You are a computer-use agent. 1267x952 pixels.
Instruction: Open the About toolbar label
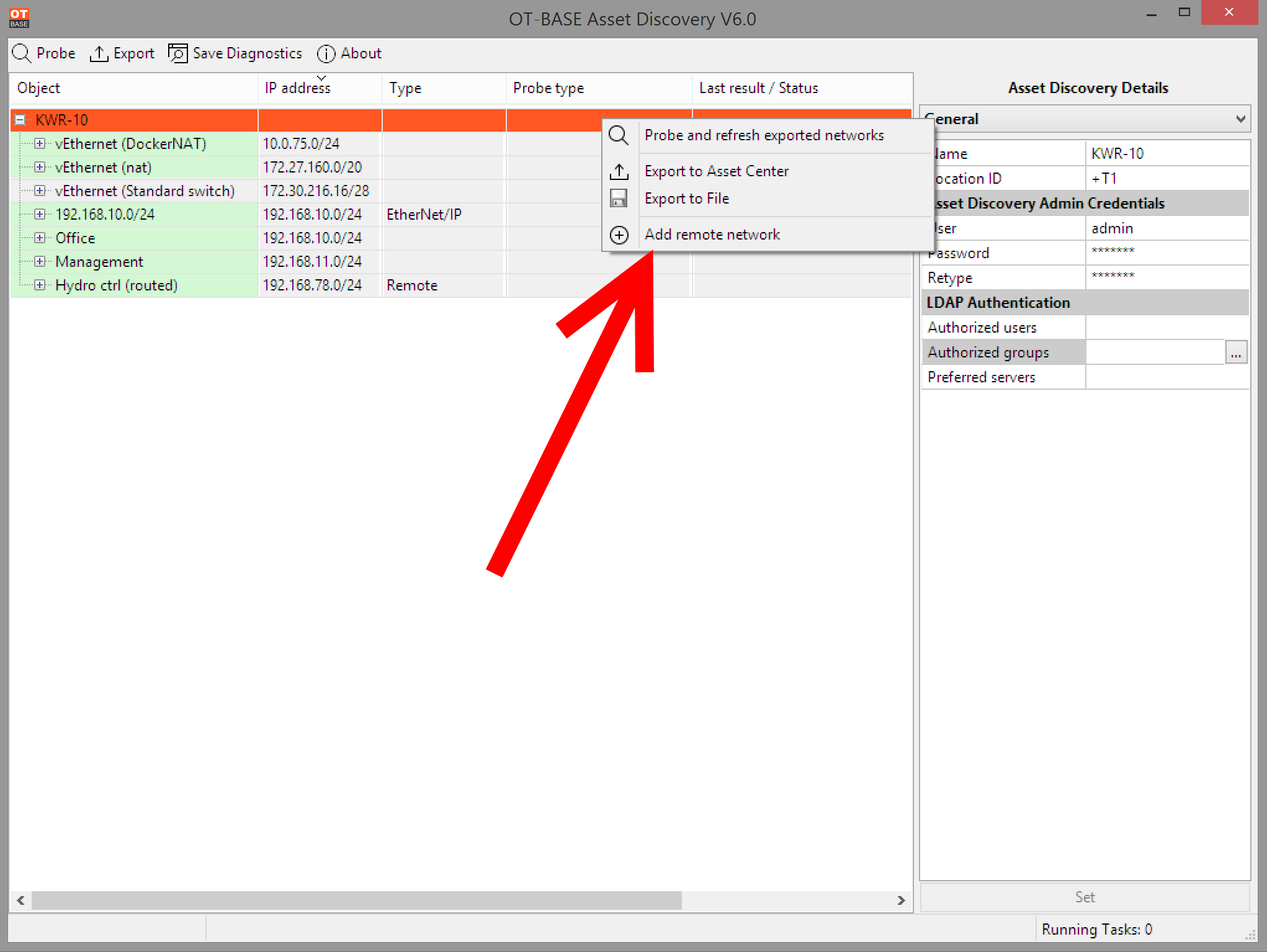pos(361,53)
